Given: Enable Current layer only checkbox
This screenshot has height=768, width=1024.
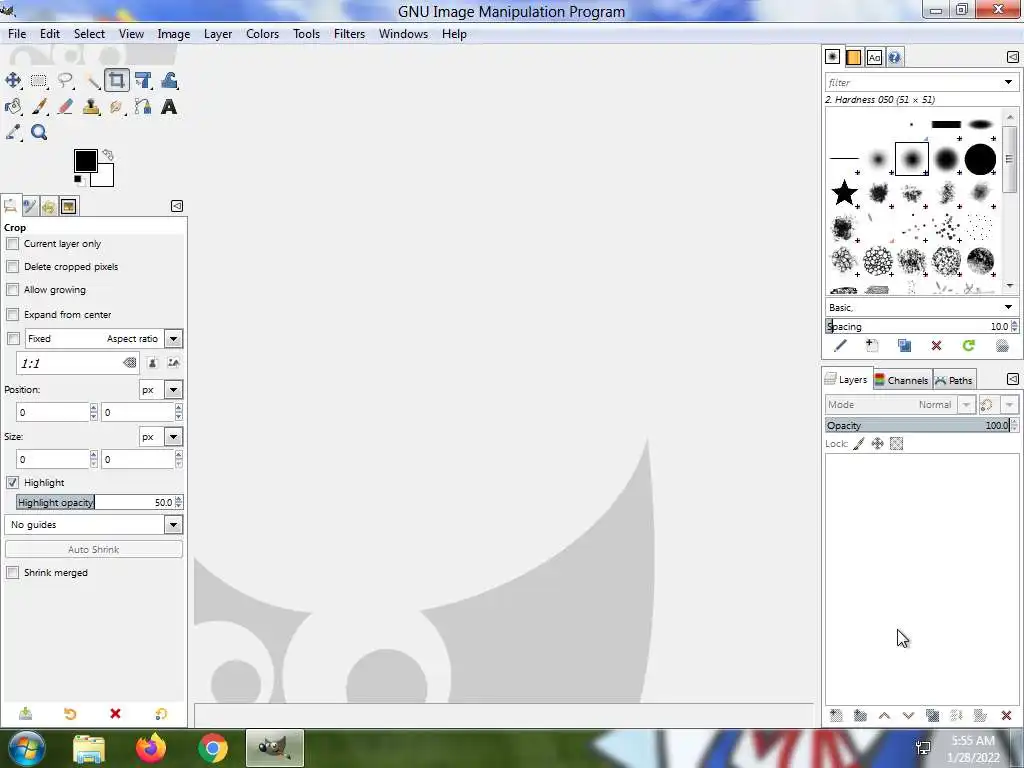Looking at the screenshot, I should [x=12, y=244].
